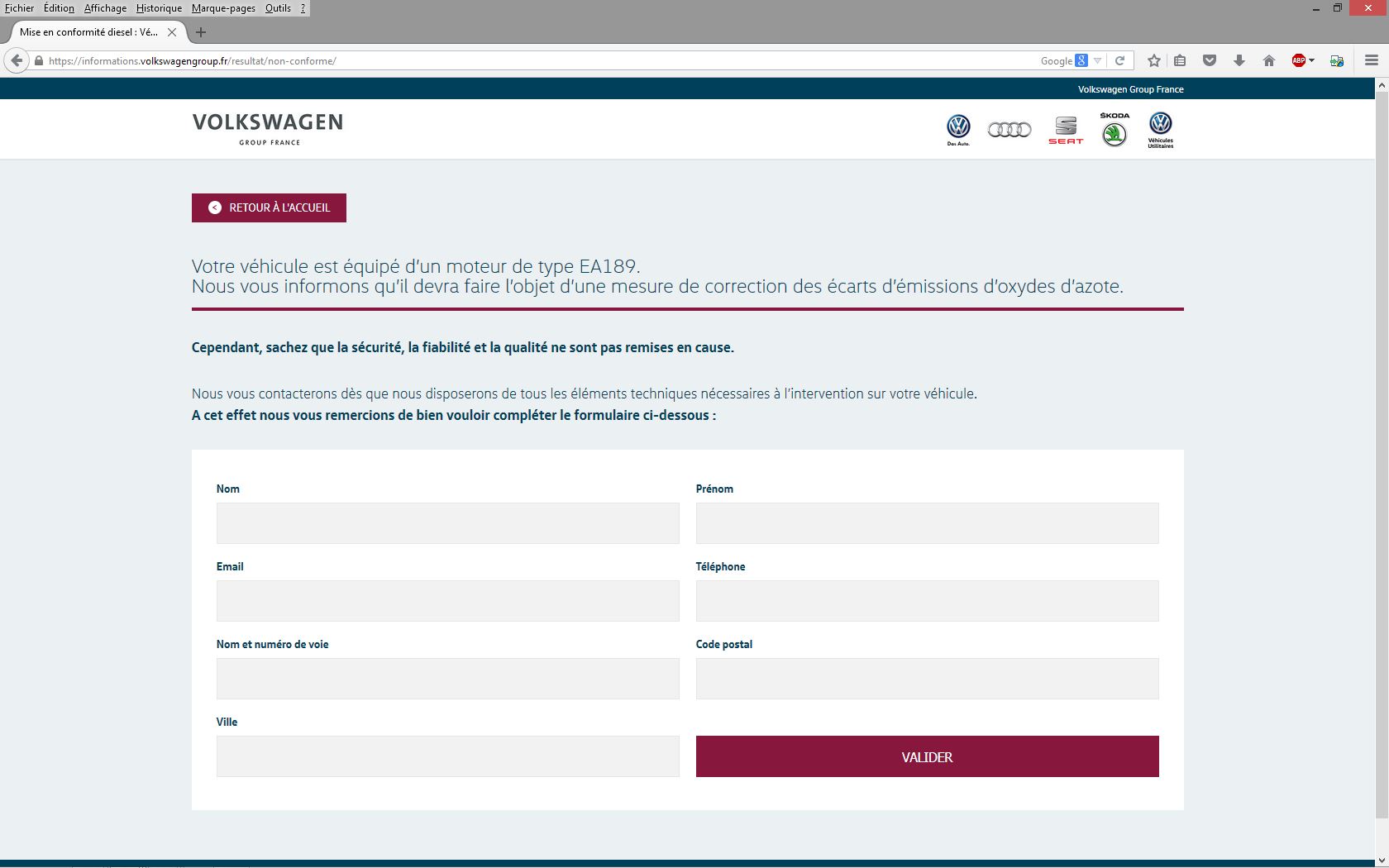Minimize the browser window
This screenshot has width=1389, height=868.
click(x=1315, y=8)
